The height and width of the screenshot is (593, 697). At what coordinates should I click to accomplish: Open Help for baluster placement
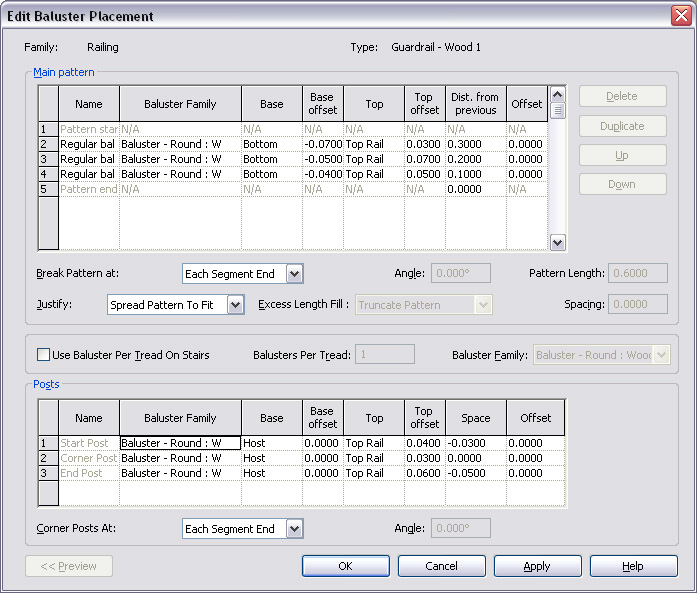tap(632, 566)
